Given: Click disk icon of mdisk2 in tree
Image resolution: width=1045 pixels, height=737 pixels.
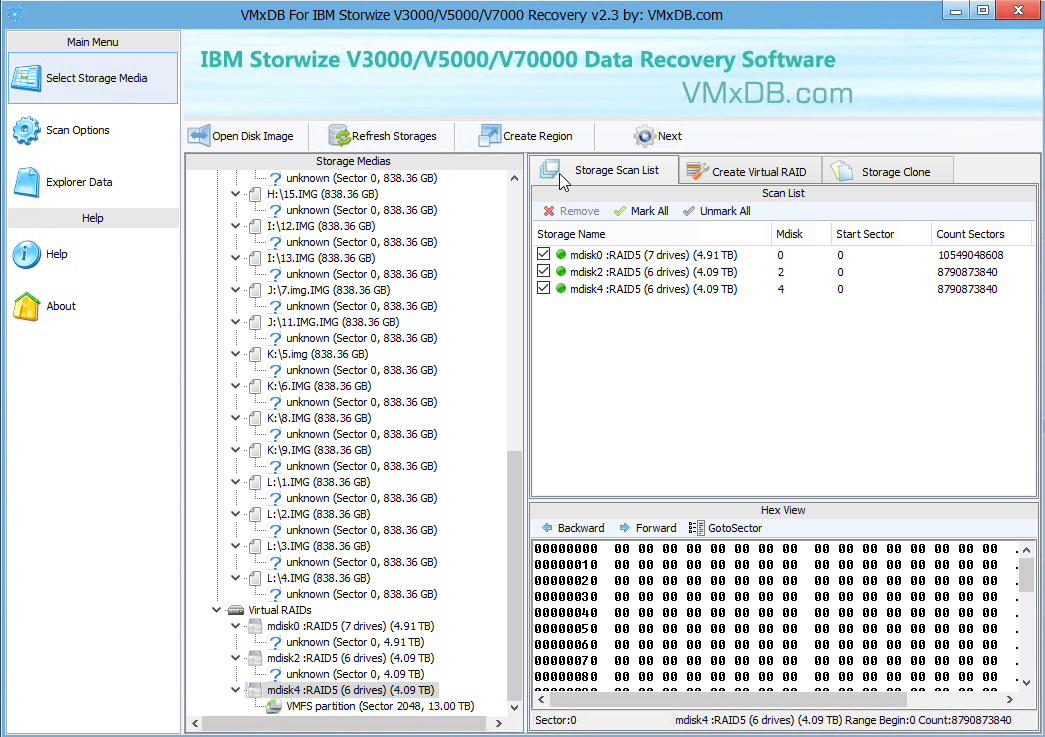Looking at the screenshot, I should click(255, 658).
